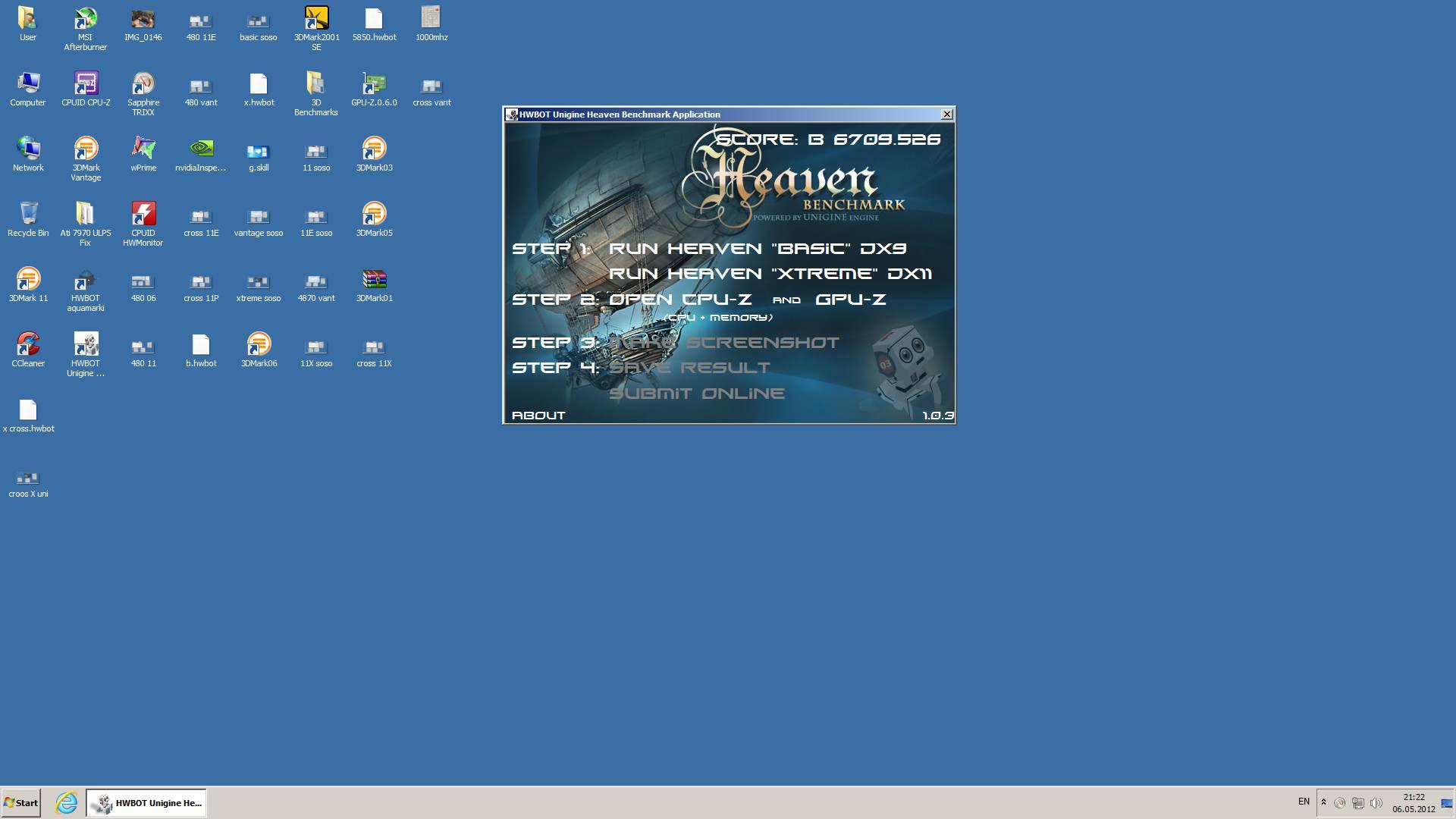Click Take Screenshot in step 3
The image size is (1456, 819).
pyautogui.click(x=724, y=343)
